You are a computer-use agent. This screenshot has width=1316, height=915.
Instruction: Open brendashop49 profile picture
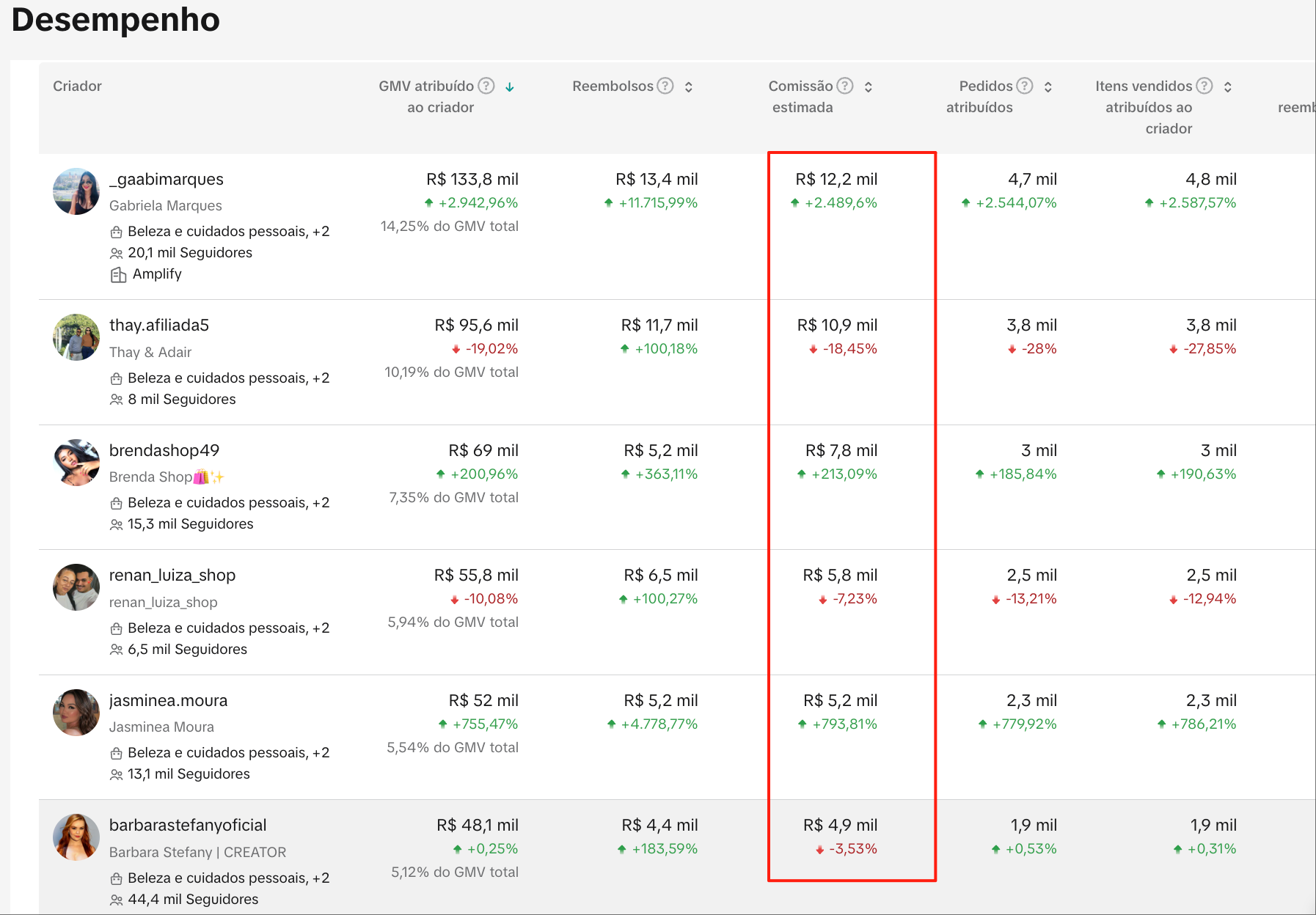click(76, 463)
